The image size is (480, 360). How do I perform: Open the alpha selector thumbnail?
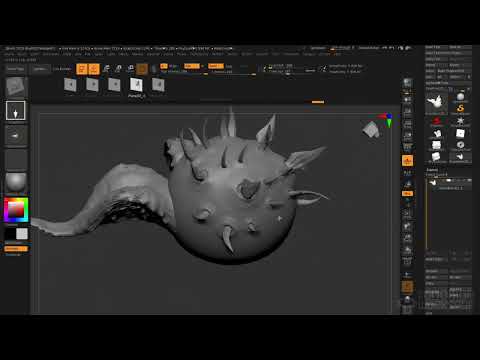[15, 135]
